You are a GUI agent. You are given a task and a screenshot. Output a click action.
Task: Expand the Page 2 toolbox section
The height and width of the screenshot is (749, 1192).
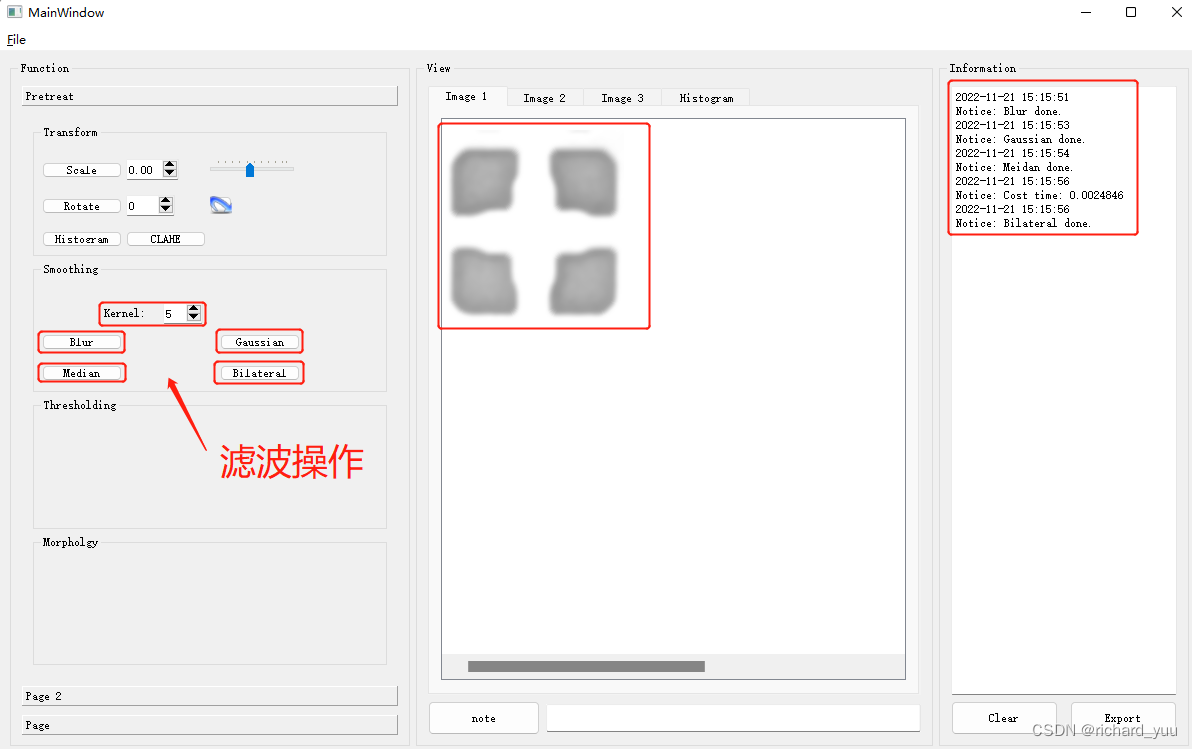point(210,696)
